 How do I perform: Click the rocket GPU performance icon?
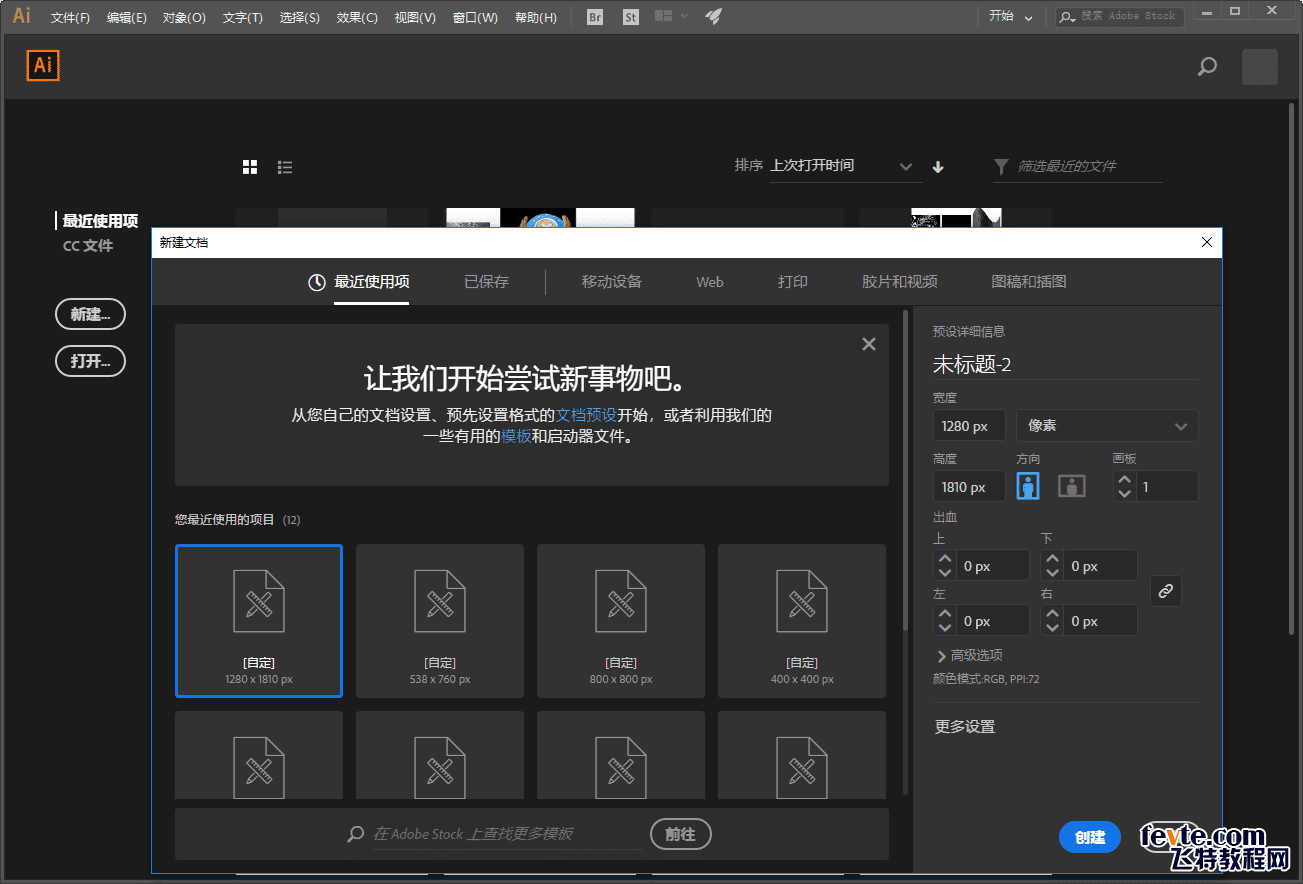[x=713, y=17]
